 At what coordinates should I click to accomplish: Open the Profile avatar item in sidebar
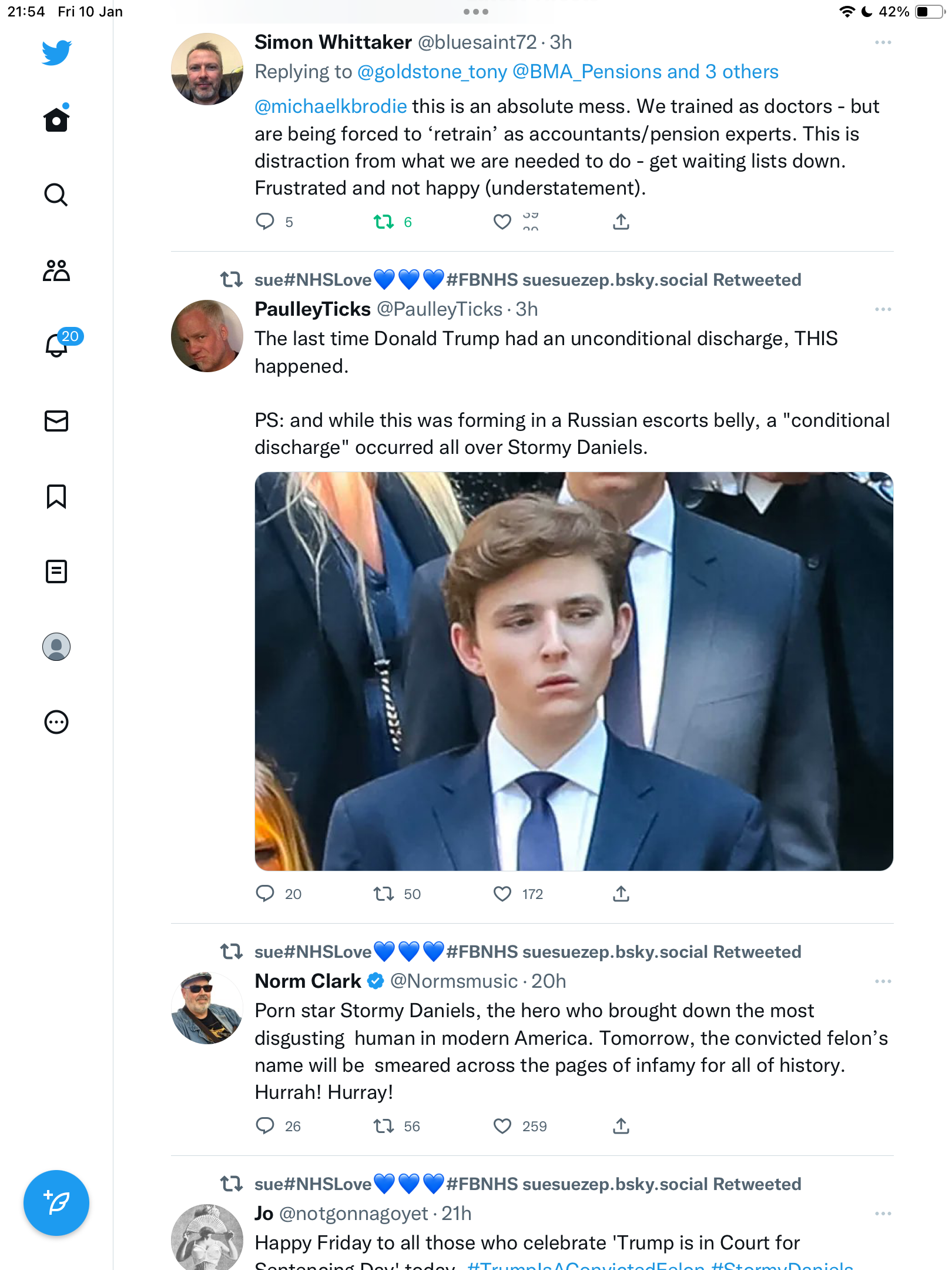pyautogui.click(x=56, y=647)
